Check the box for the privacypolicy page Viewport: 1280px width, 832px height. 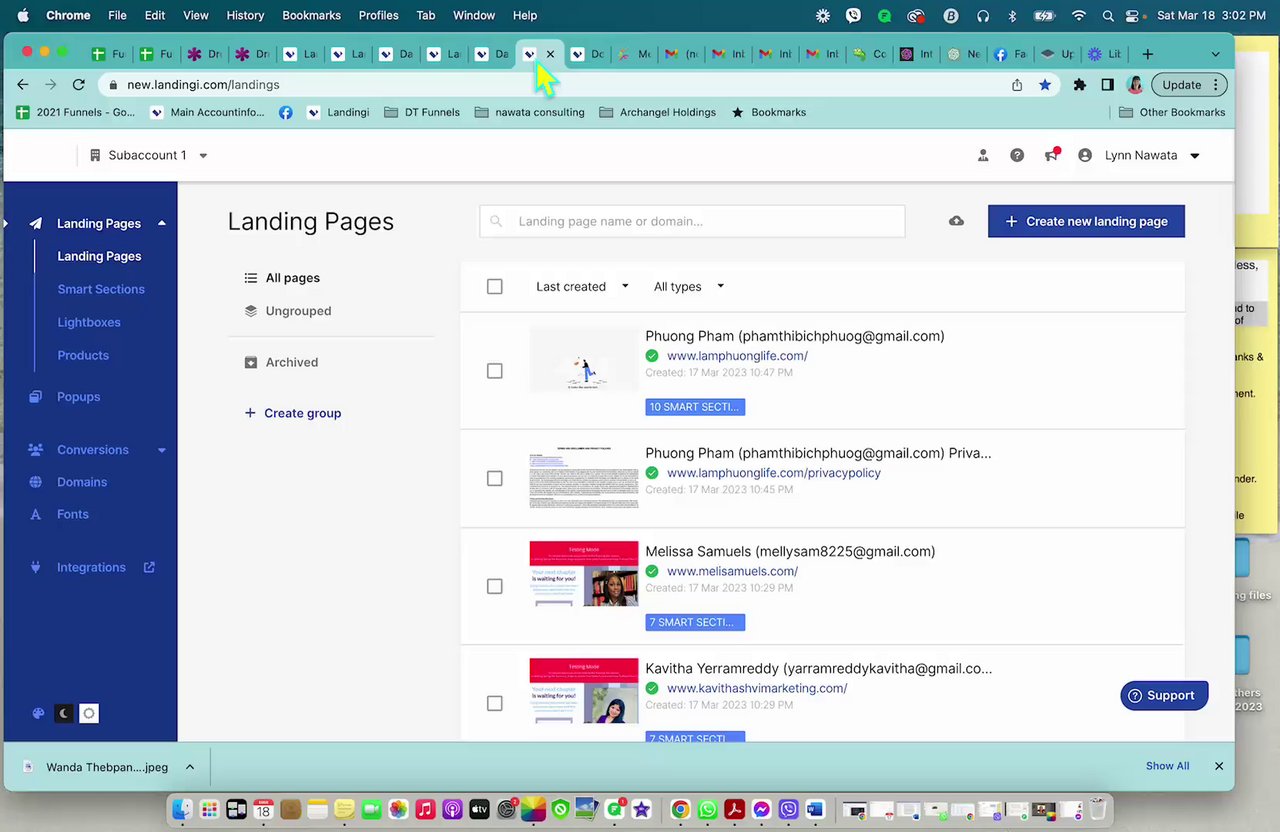pyautogui.click(x=494, y=478)
